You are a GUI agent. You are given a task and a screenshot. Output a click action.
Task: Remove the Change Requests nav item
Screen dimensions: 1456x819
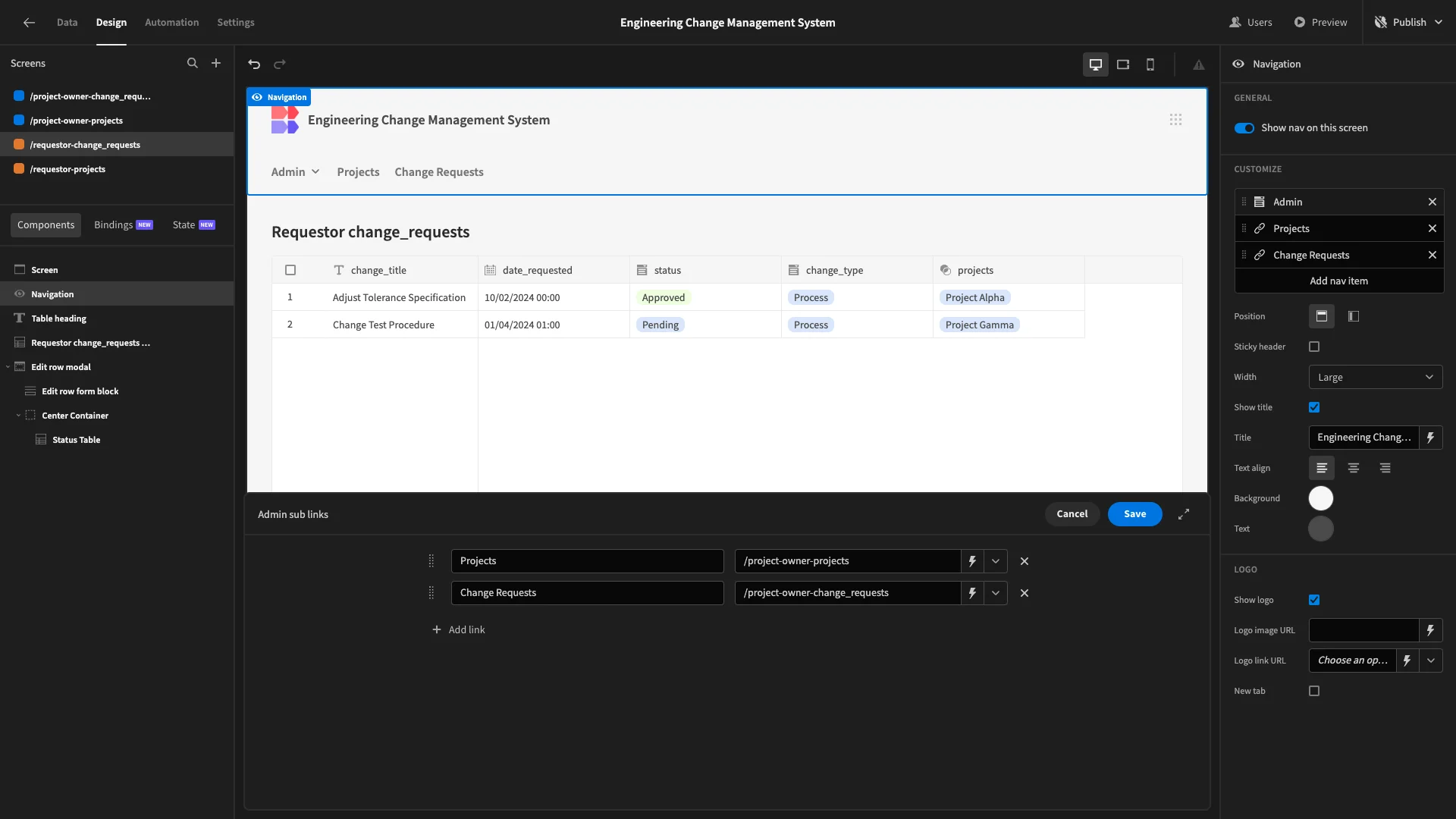(1432, 255)
